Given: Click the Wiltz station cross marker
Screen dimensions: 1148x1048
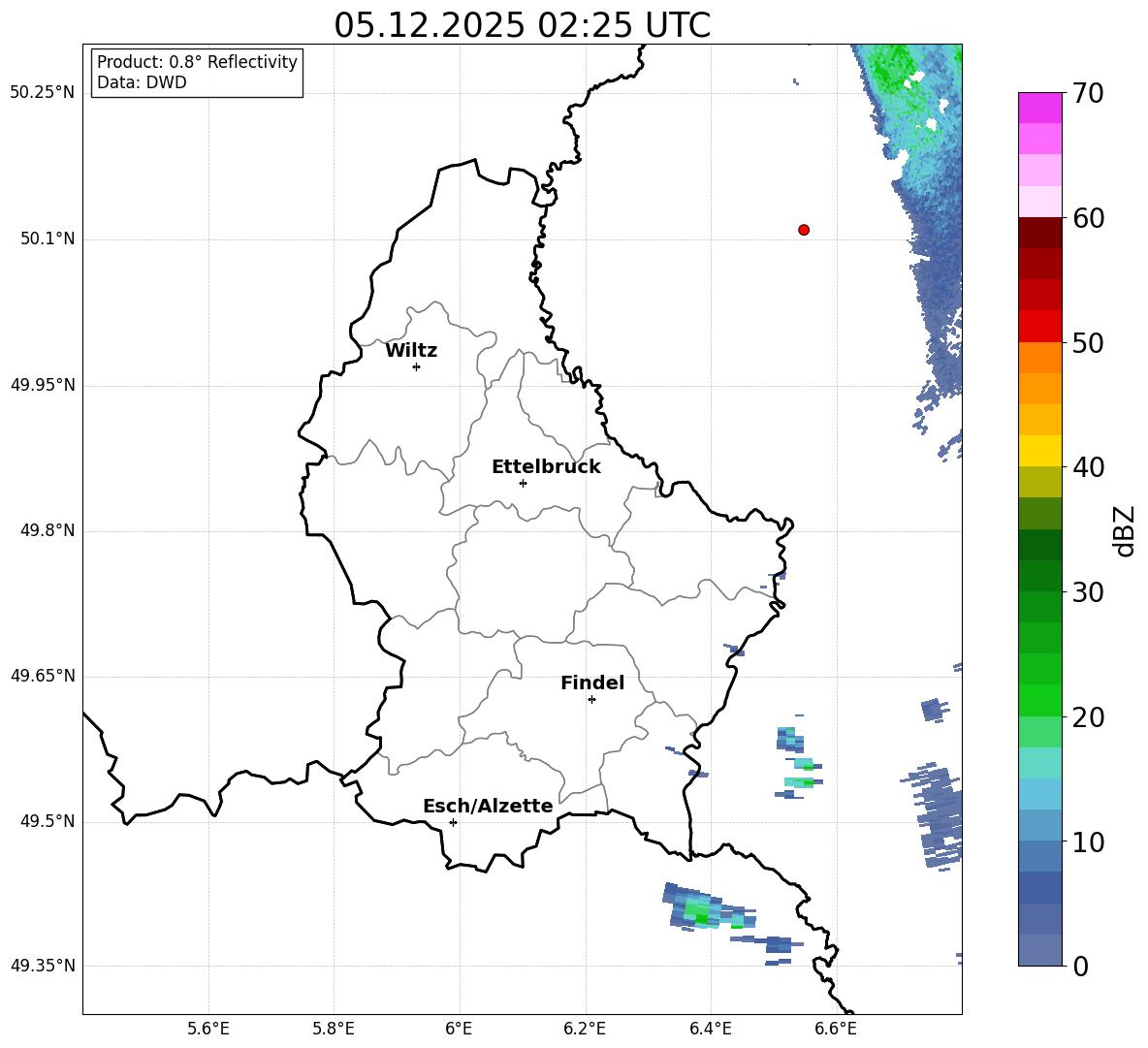Looking at the screenshot, I should tap(417, 366).
